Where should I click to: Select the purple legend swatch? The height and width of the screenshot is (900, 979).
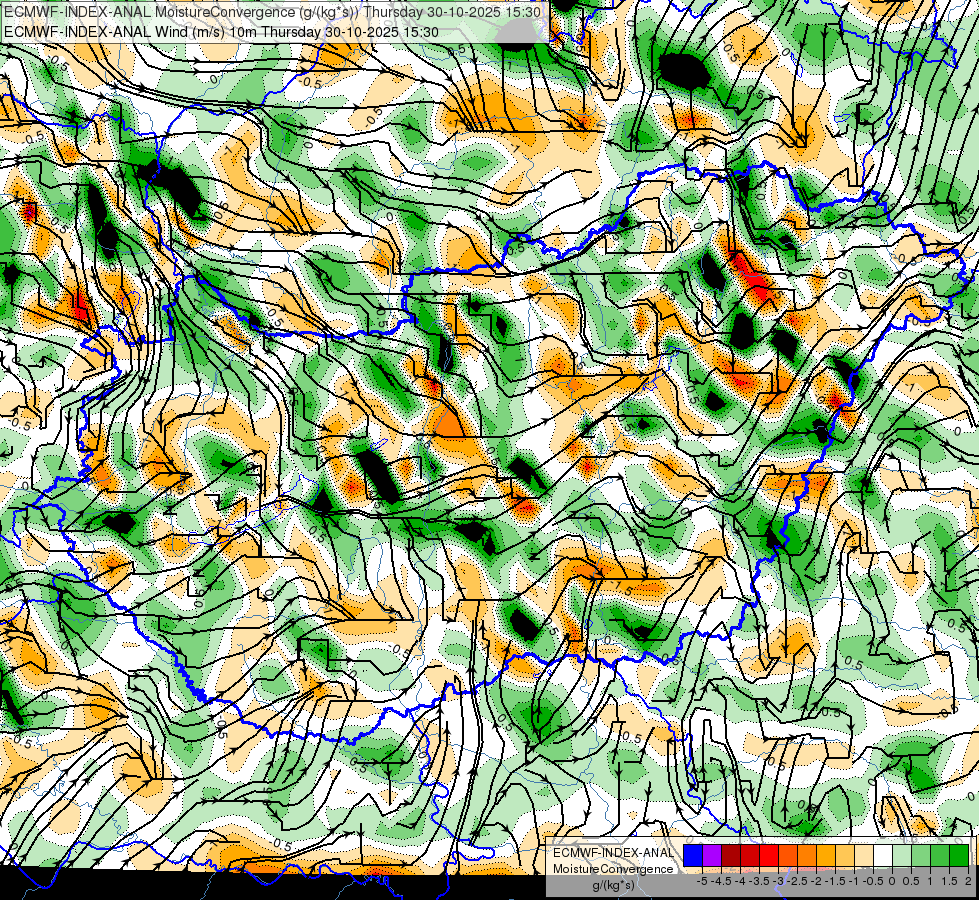click(x=712, y=856)
